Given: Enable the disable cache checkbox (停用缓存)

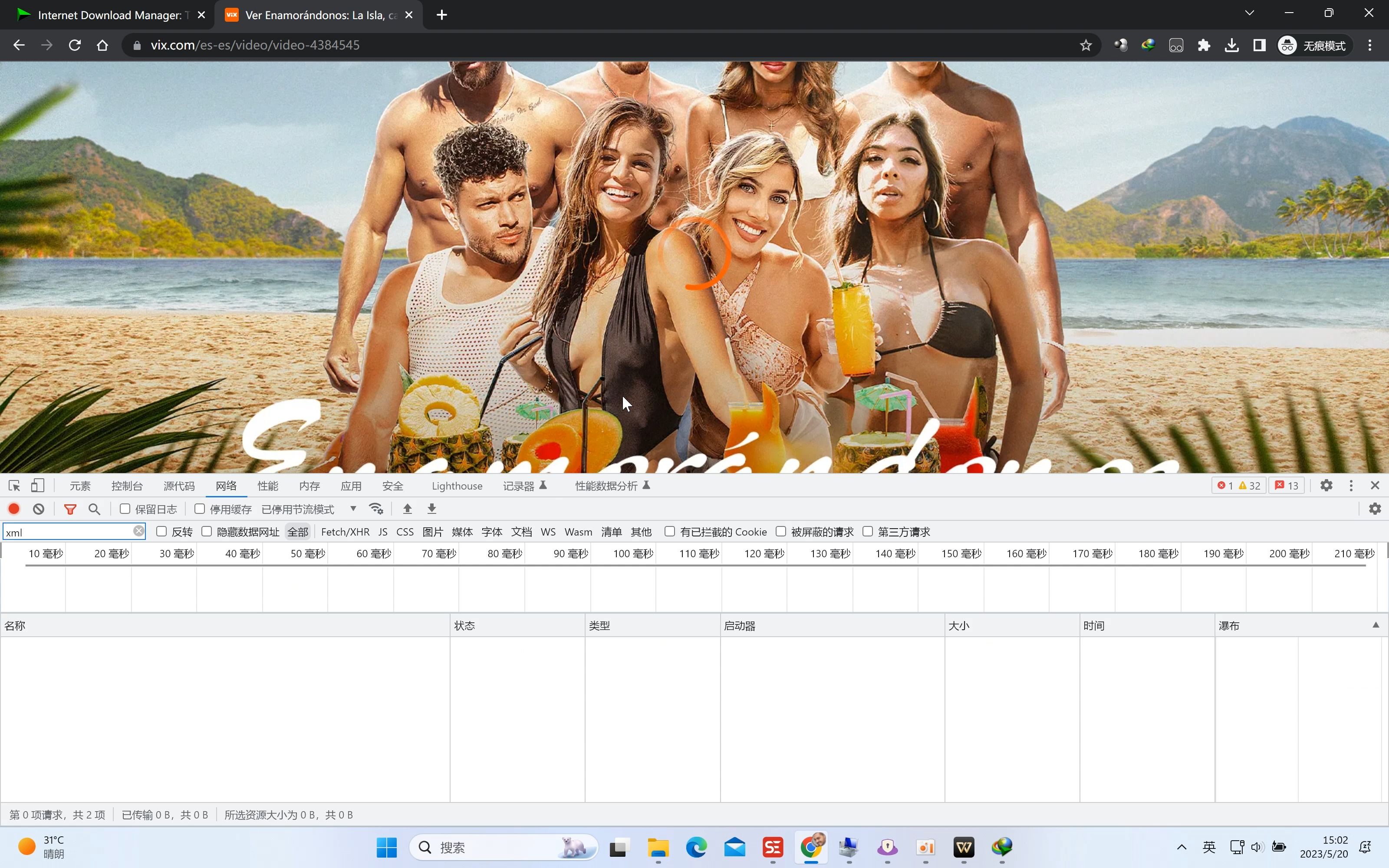Looking at the screenshot, I should coord(200,509).
